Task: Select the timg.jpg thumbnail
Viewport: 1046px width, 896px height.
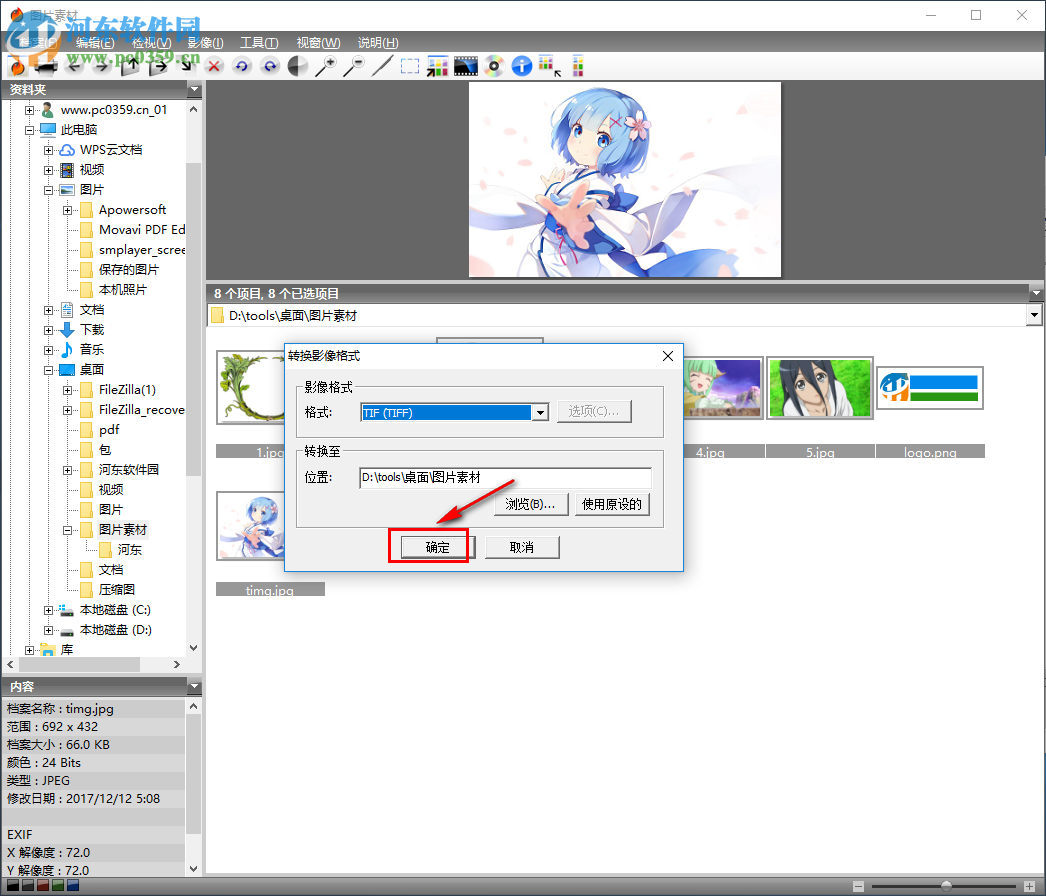Action: tap(251, 526)
